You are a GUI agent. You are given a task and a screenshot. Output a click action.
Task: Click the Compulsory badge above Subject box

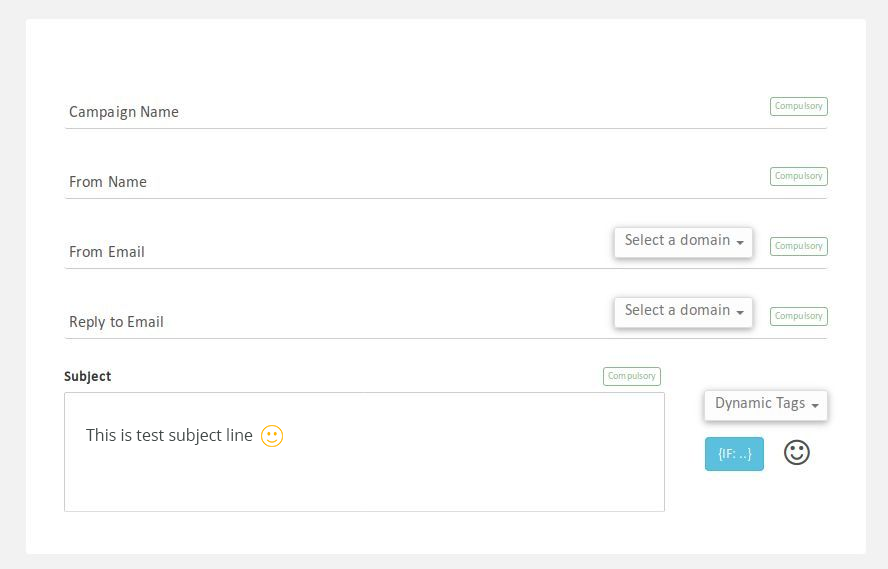point(631,377)
